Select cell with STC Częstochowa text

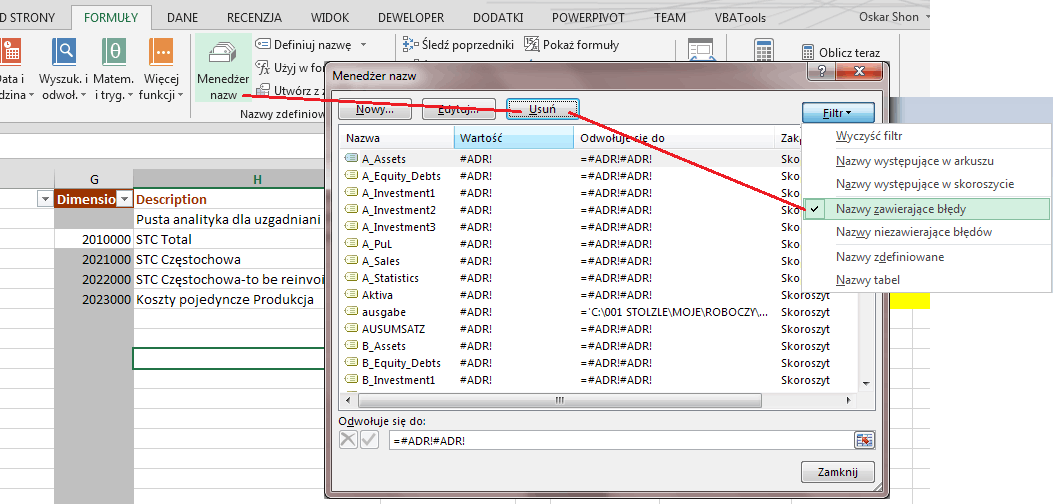click(229, 259)
